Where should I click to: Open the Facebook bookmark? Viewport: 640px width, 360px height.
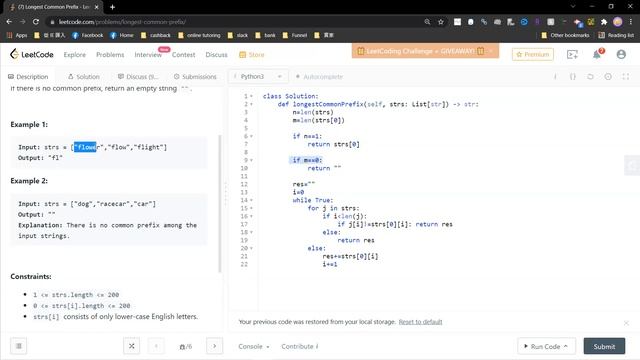(88, 36)
